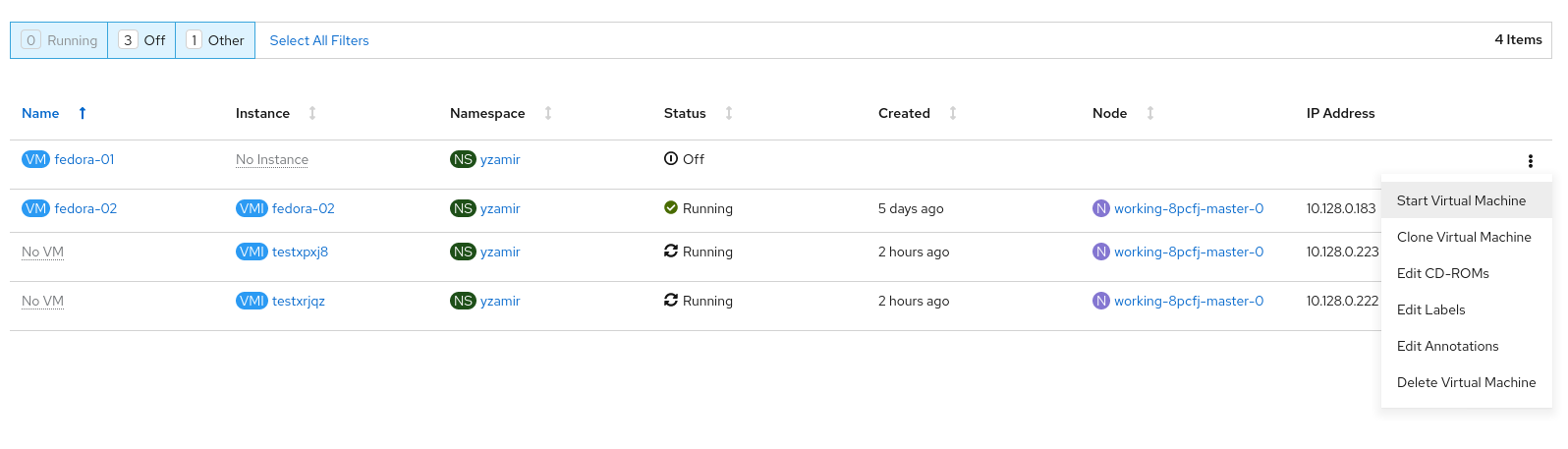Open testxpxj8 instance link

coord(300,252)
